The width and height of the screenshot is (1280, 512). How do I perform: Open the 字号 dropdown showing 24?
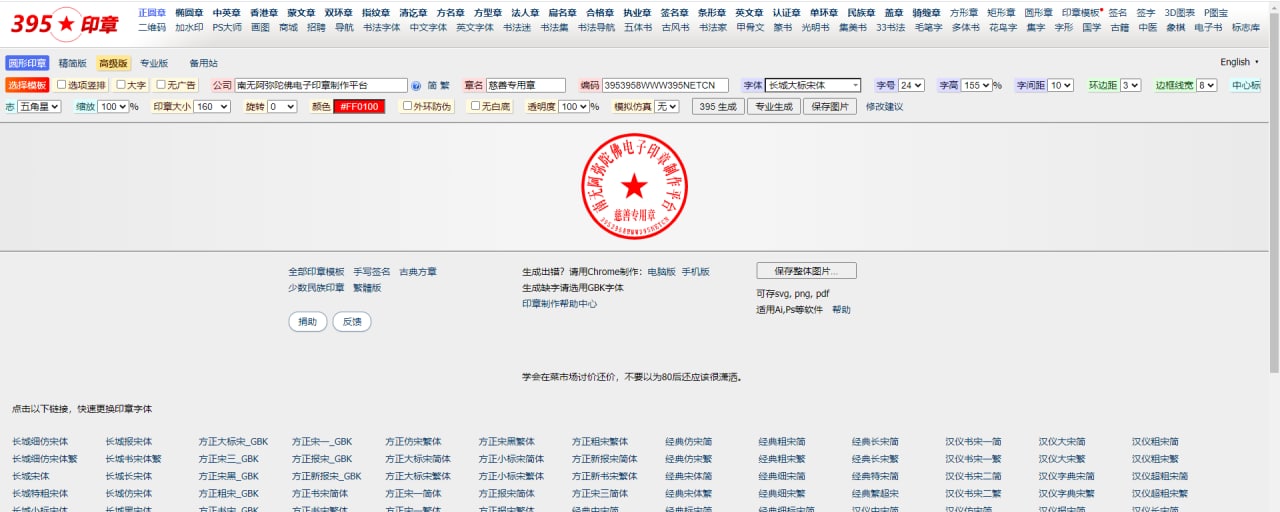911,86
